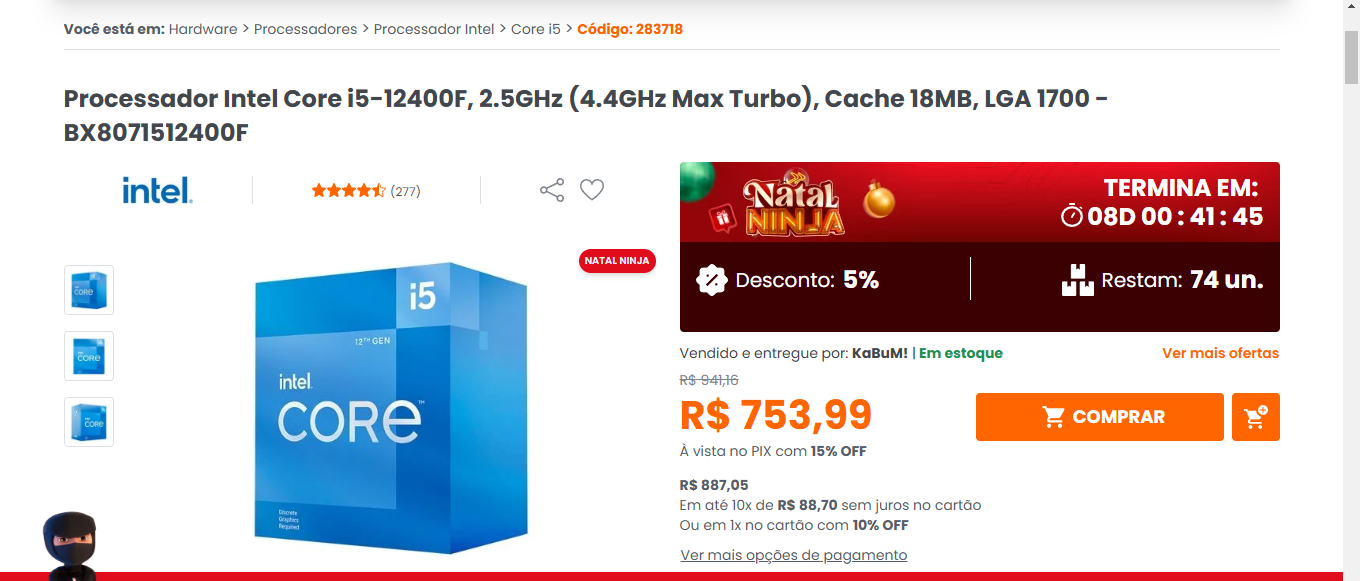Open Ver mais ofertas link
Image resolution: width=1360 pixels, height=581 pixels.
coord(1220,353)
